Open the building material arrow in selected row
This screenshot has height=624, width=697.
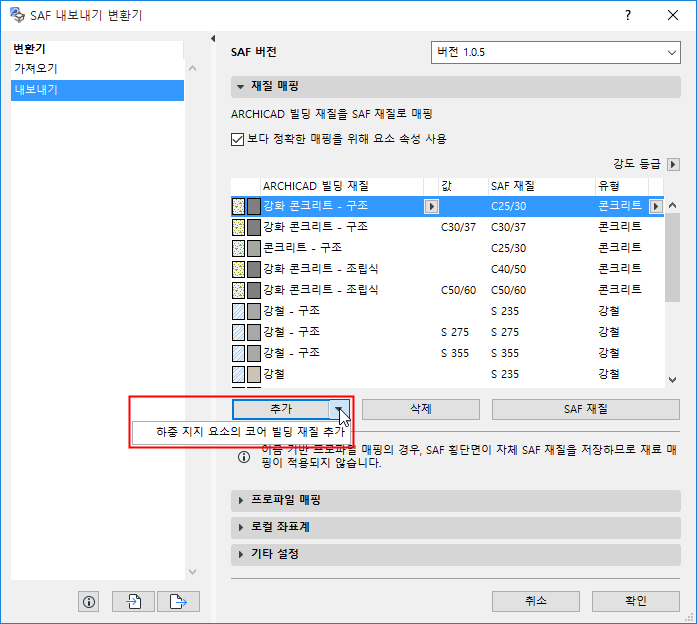pyautogui.click(x=431, y=207)
